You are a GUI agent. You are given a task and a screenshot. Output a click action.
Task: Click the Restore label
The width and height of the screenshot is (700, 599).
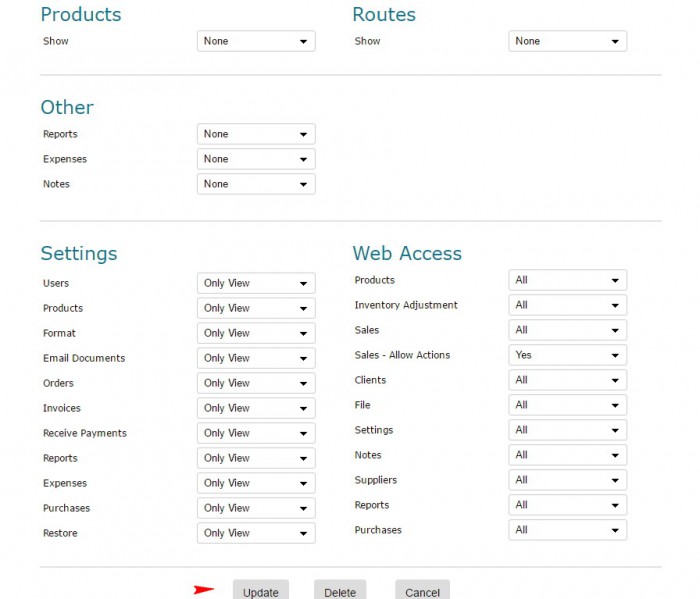click(60, 533)
